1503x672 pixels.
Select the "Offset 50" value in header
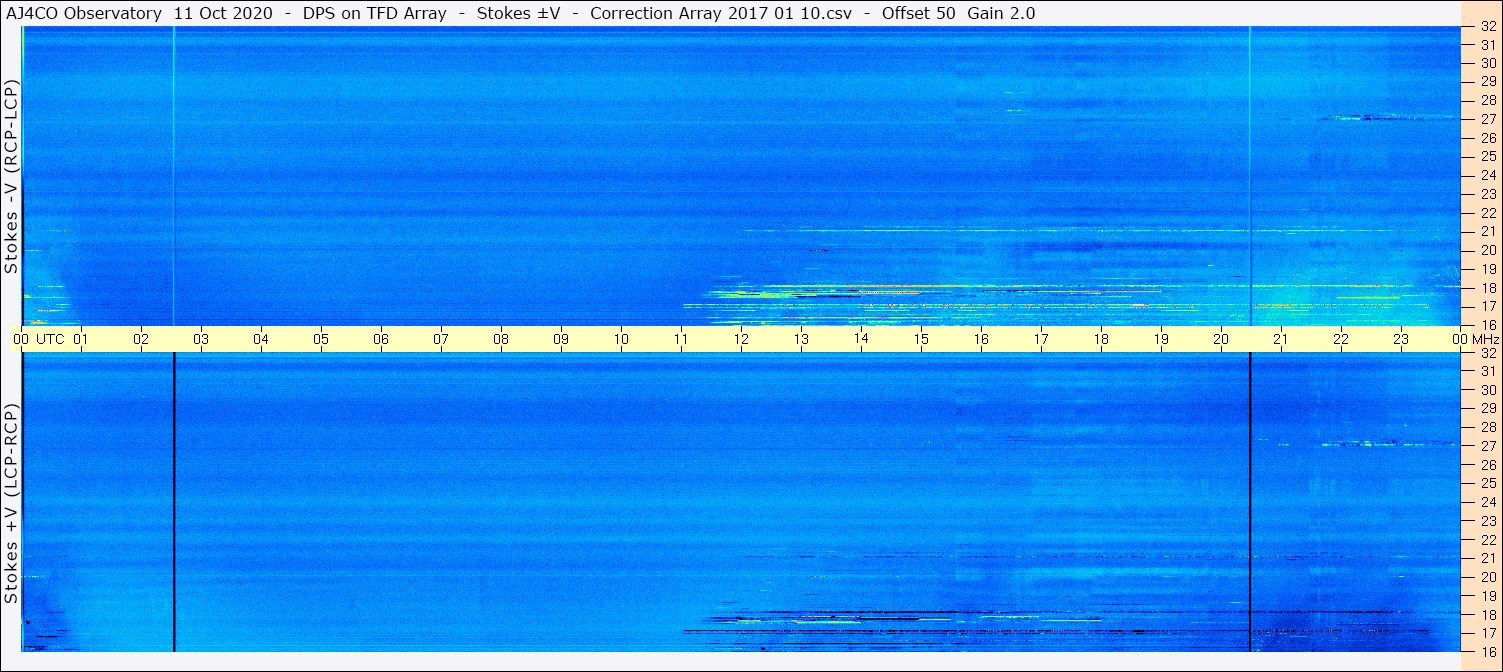[x=918, y=14]
